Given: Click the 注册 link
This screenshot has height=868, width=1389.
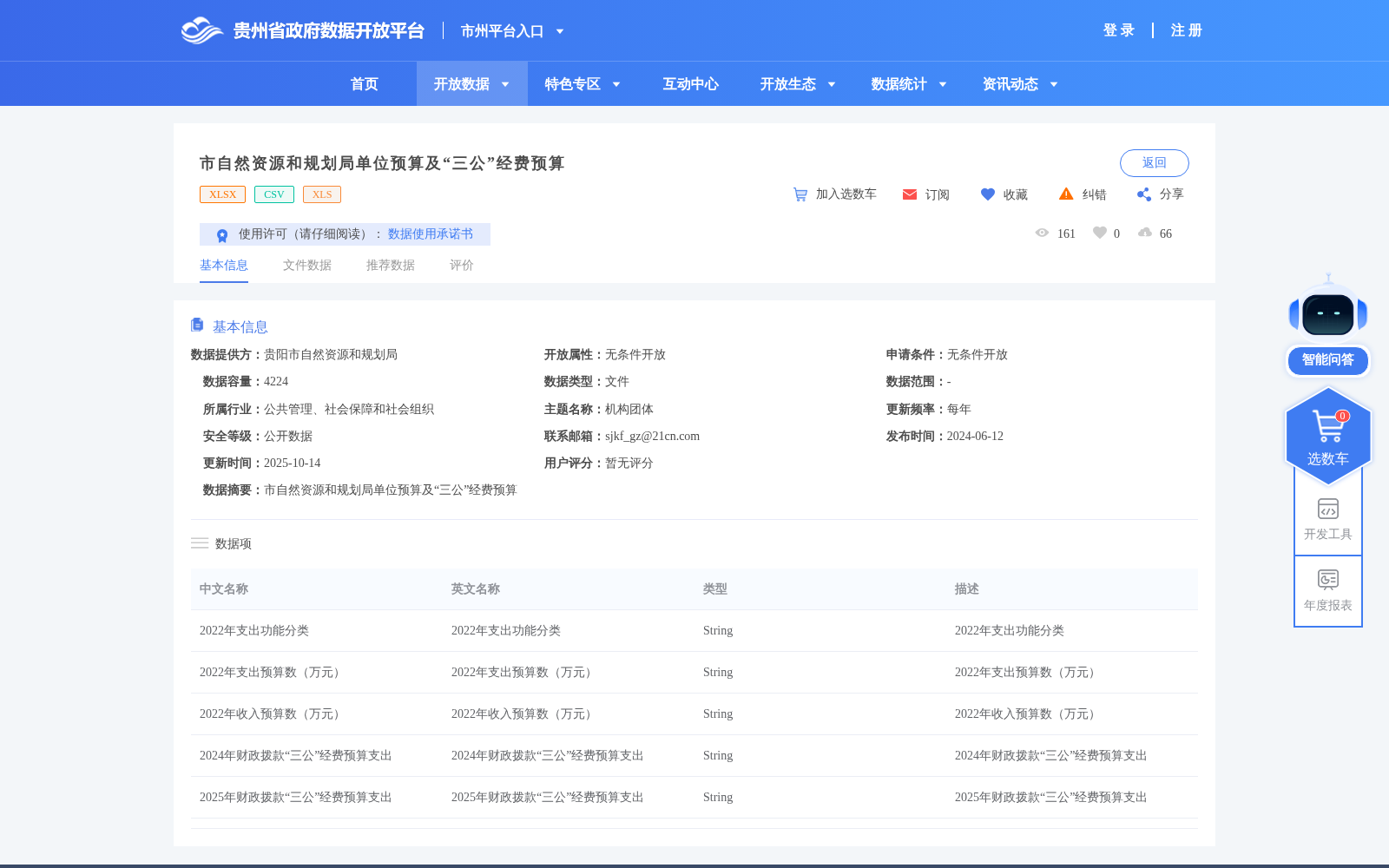Looking at the screenshot, I should (x=1187, y=30).
